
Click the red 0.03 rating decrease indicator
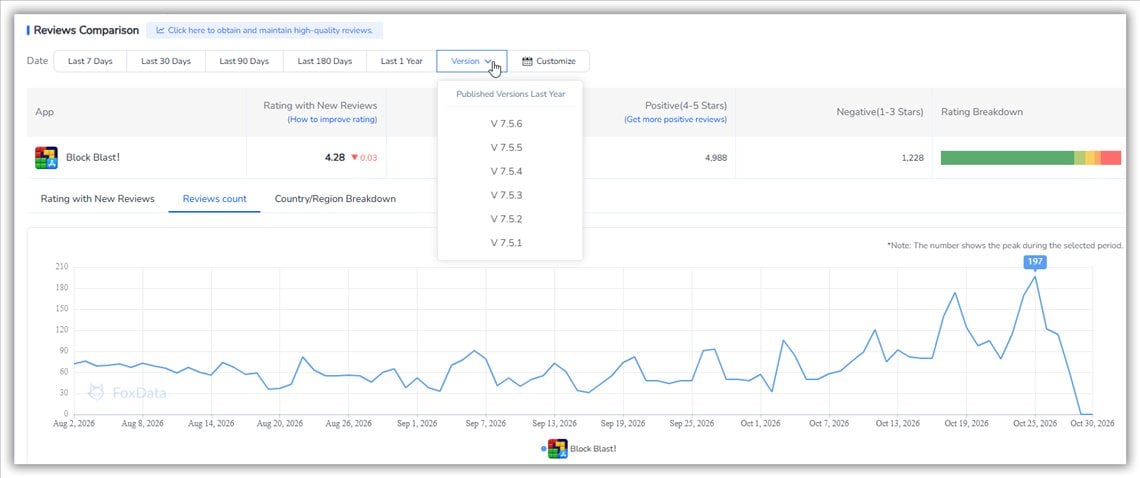[364, 158]
